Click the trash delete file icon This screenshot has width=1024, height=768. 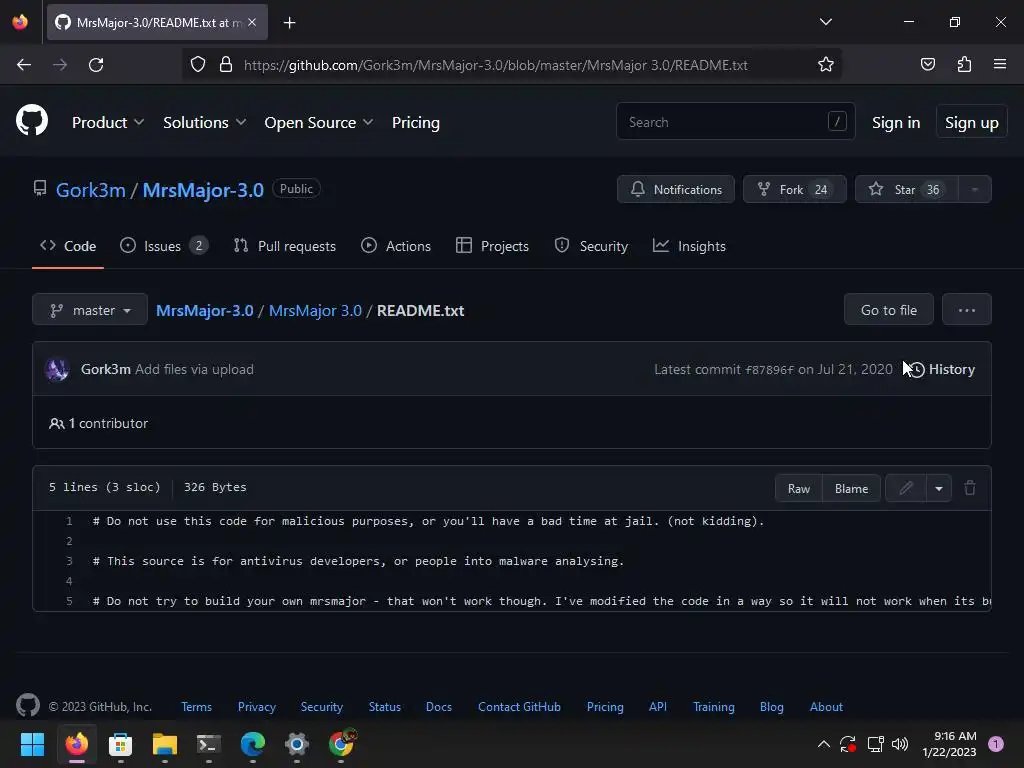970,488
